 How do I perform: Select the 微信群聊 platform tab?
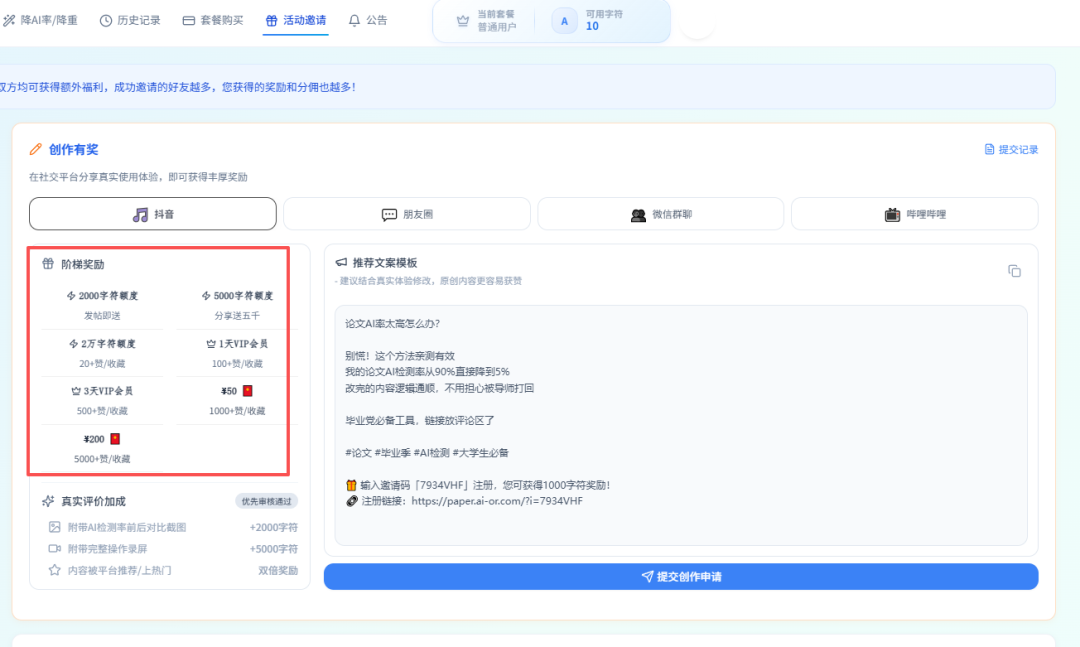[661, 214]
